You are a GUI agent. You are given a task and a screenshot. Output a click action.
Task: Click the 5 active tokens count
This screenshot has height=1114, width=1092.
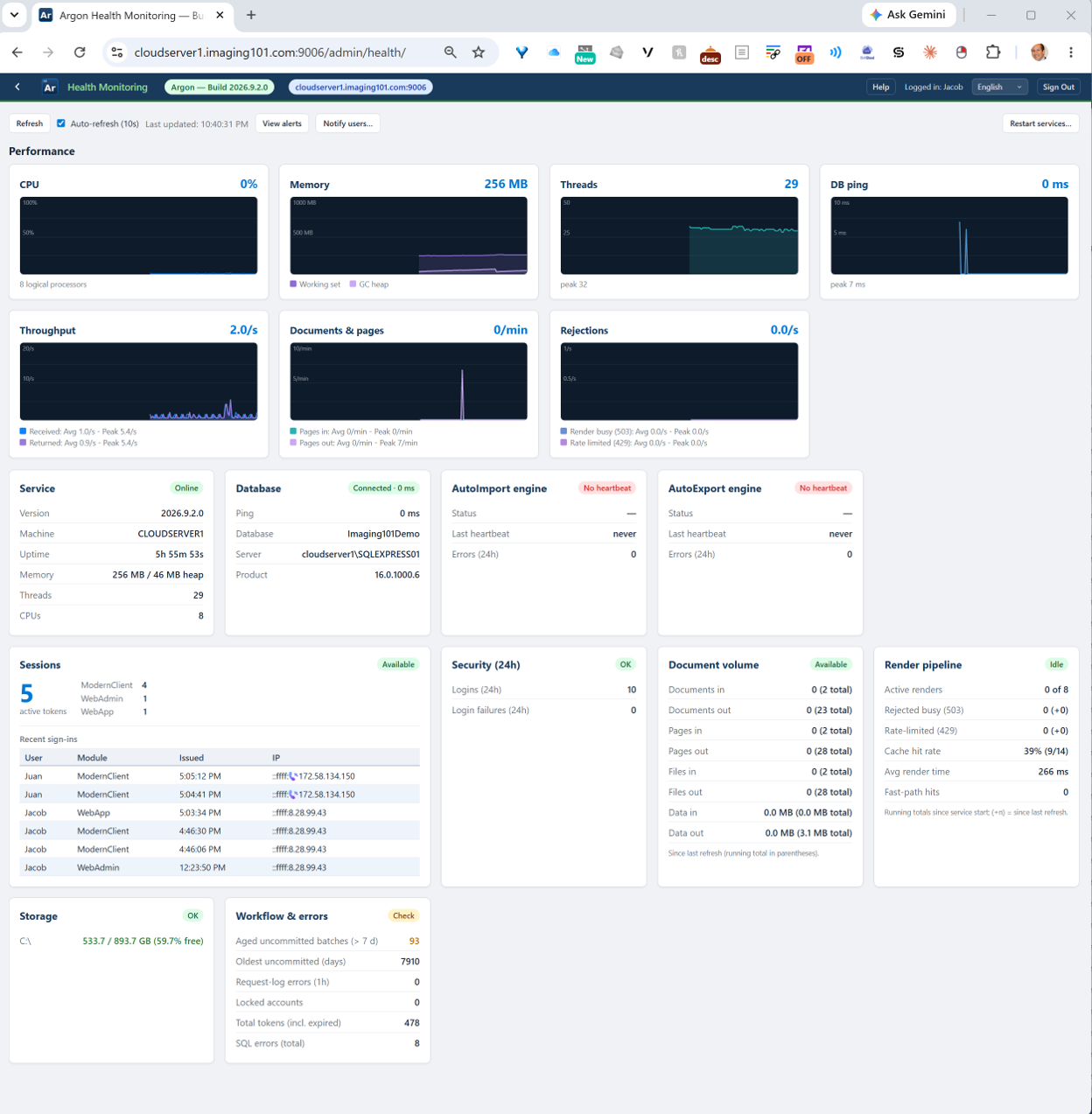[x=26, y=694]
